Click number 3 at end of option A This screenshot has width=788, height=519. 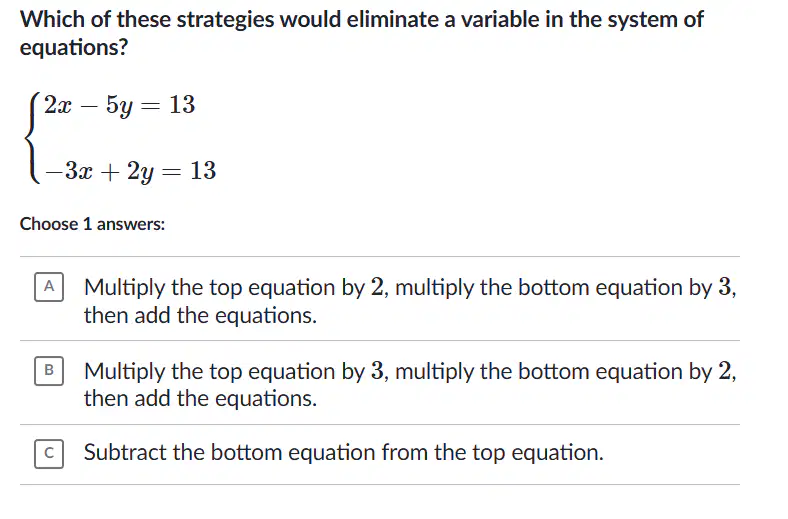(x=725, y=287)
